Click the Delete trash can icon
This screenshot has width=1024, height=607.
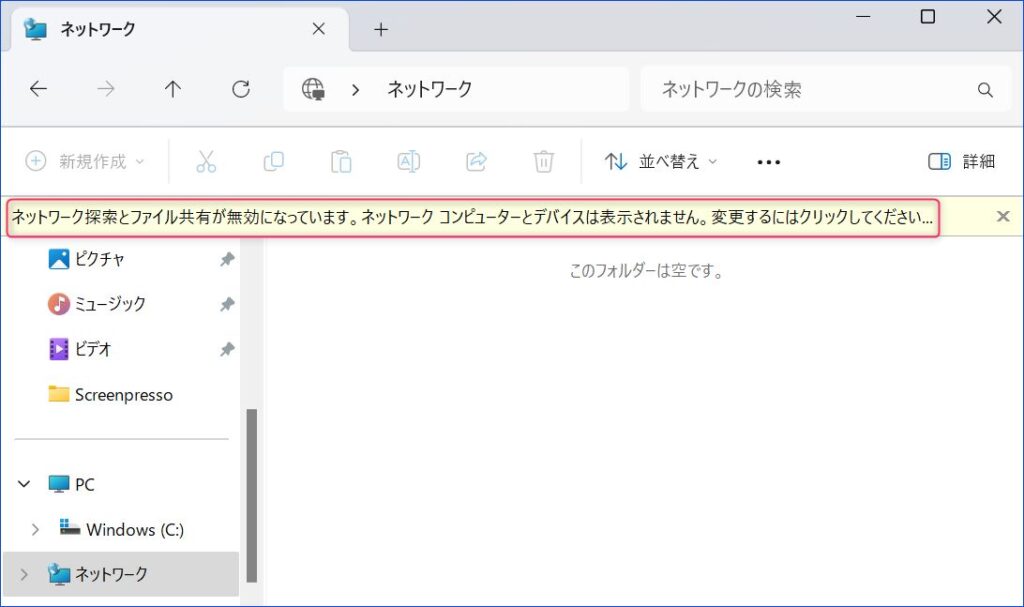point(543,161)
